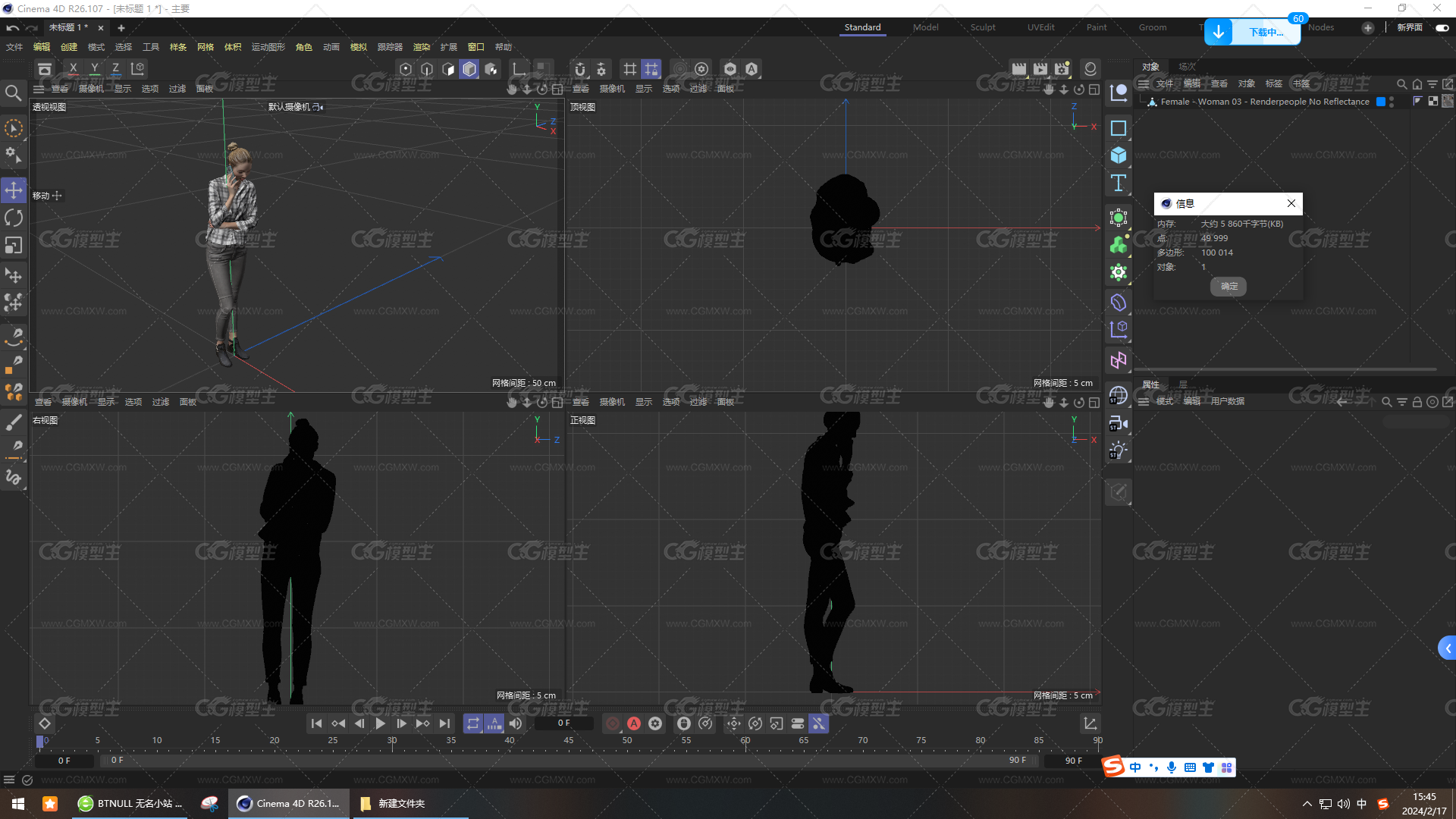The width and height of the screenshot is (1456, 819).
Task: Go to the start of the animation
Action: (316, 723)
